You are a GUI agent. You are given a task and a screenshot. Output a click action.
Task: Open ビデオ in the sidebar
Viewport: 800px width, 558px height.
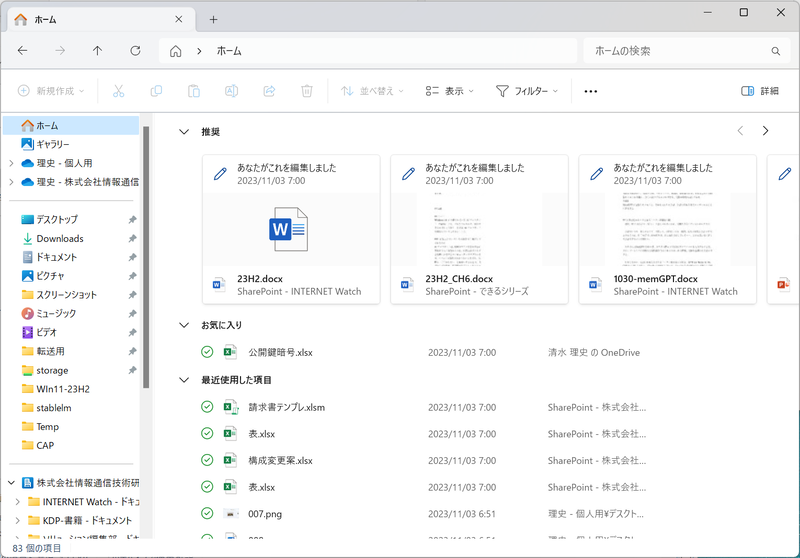coord(39,332)
